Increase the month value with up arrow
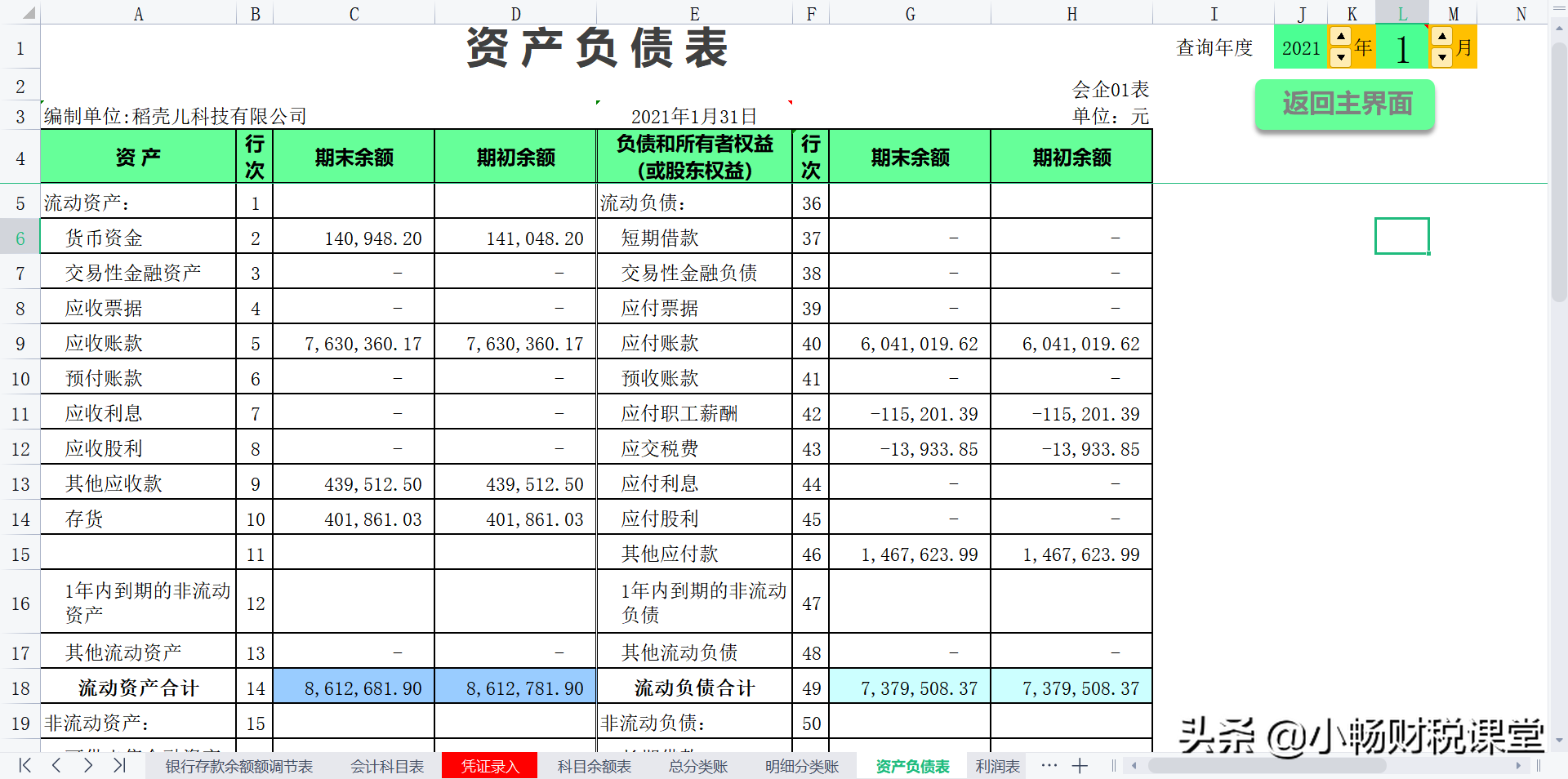 point(1441,36)
